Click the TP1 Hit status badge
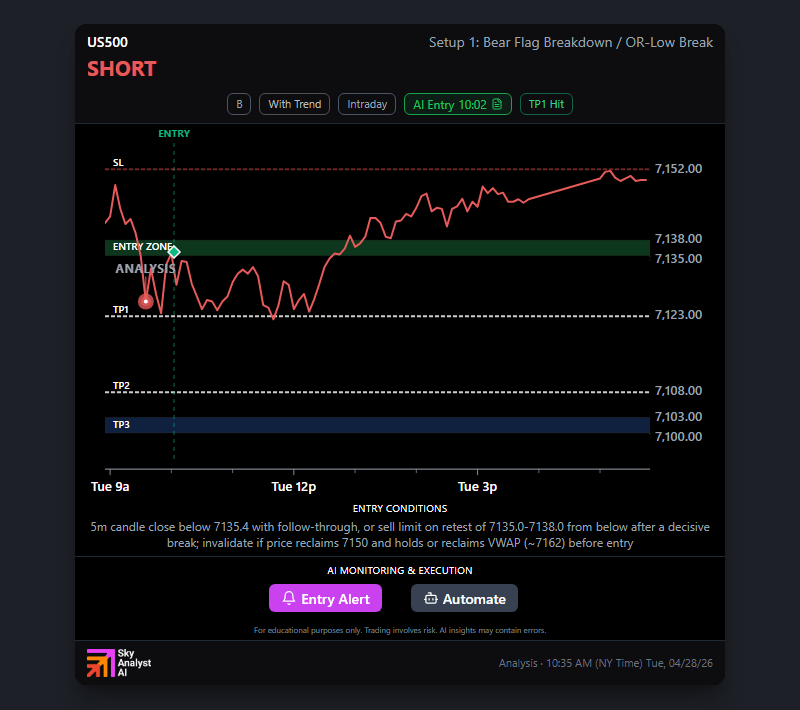This screenshot has height=710, width=800. click(546, 105)
